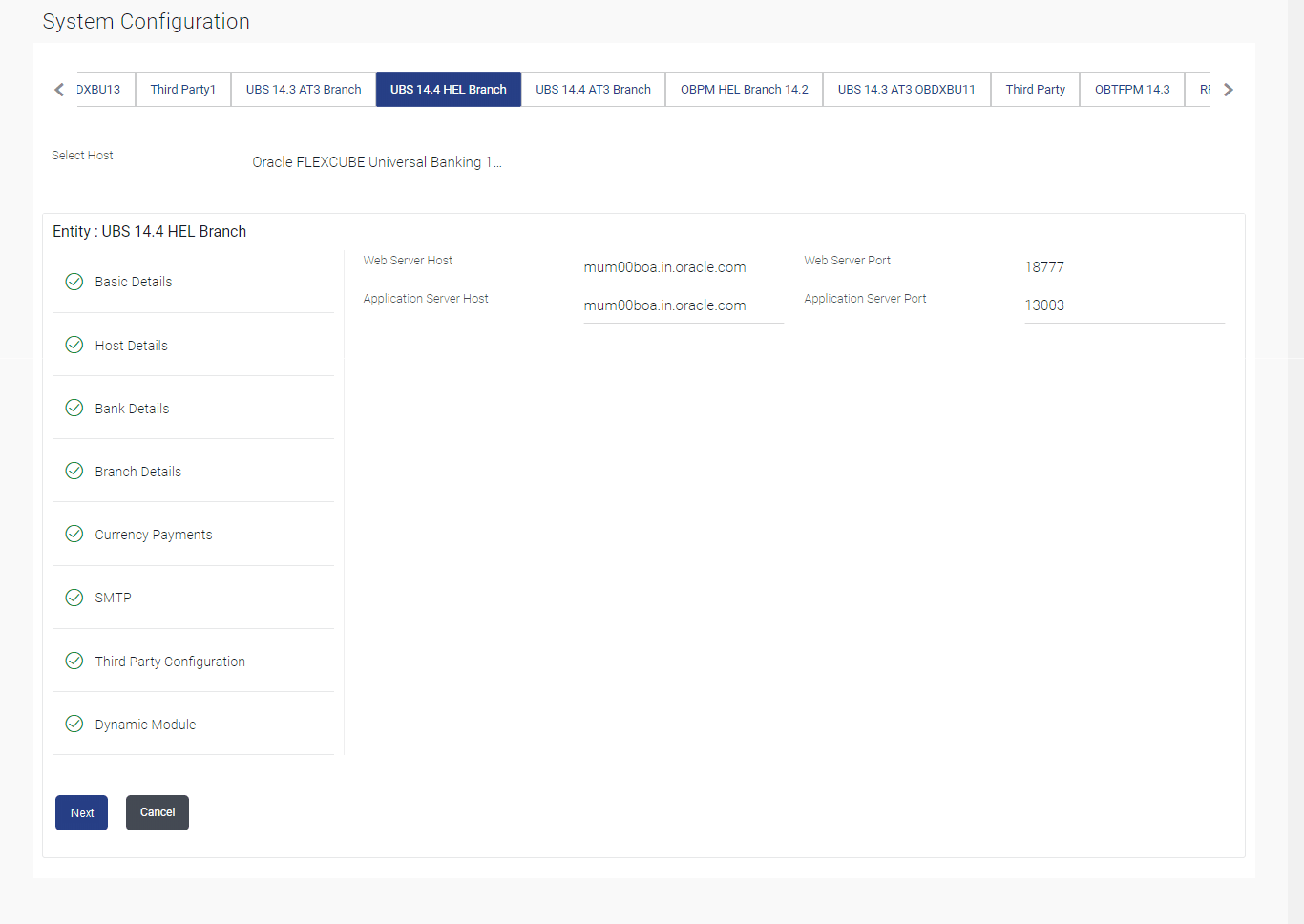The width and height of the screenshot is (1304, 924).
Task: Click the Web Server Host label
Action: (408, 261)
